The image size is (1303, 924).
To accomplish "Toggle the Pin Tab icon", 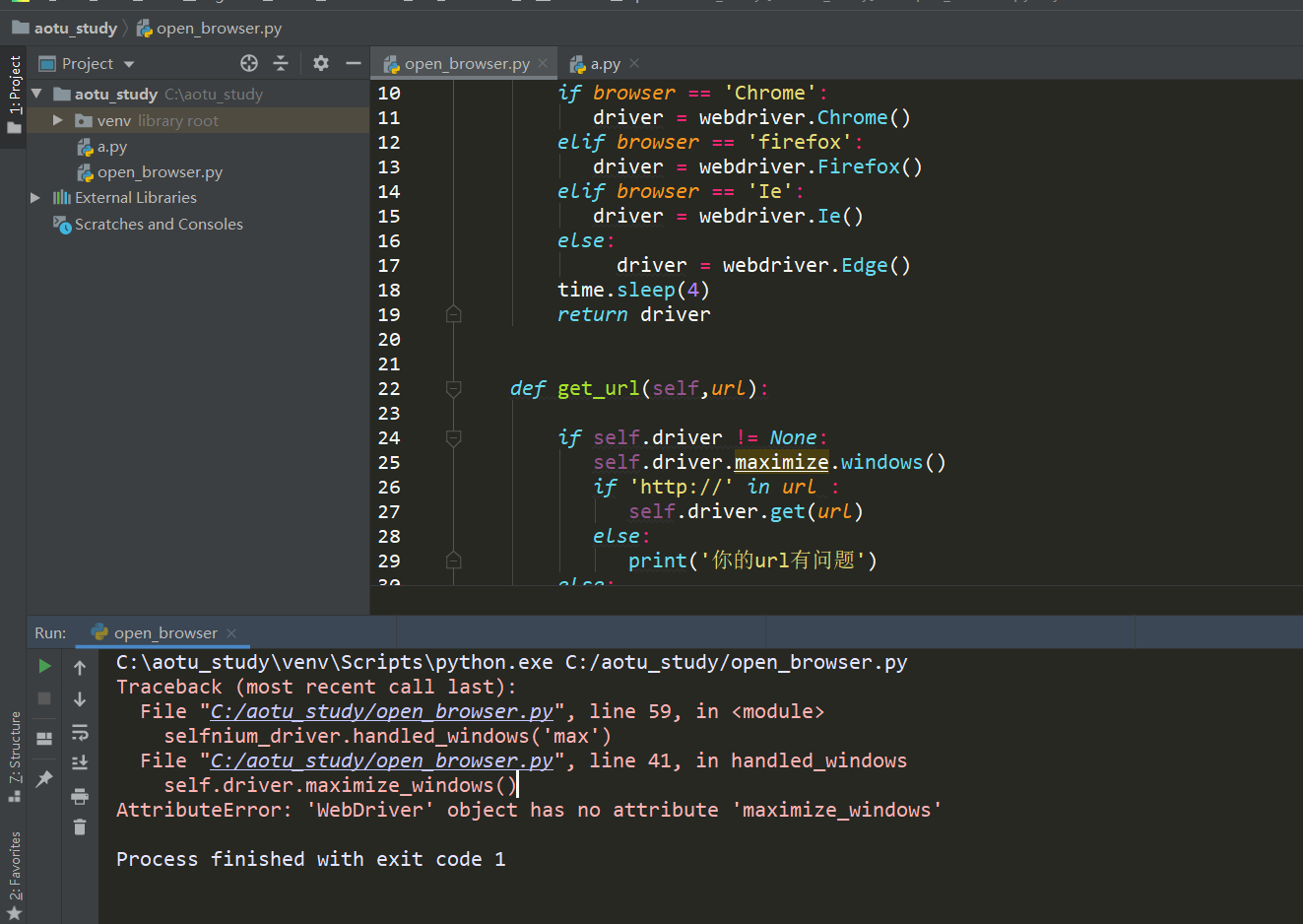I will pos(44,779).
